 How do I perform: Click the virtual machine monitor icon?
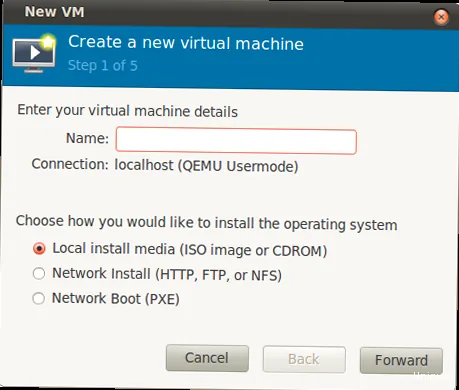(34, 53)
